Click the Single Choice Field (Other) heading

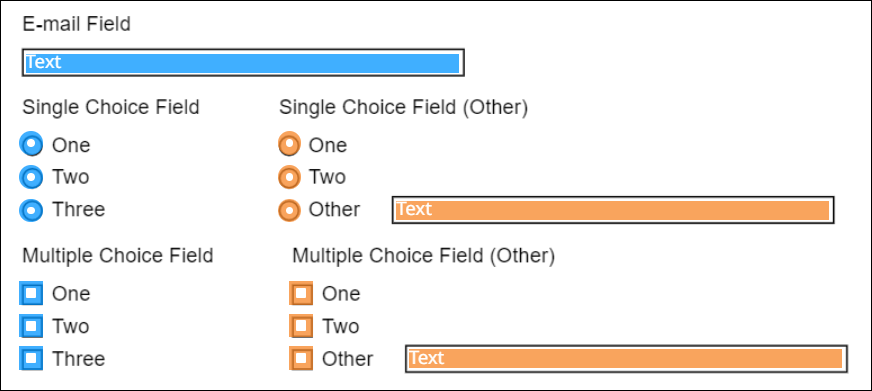click(403, 107)
